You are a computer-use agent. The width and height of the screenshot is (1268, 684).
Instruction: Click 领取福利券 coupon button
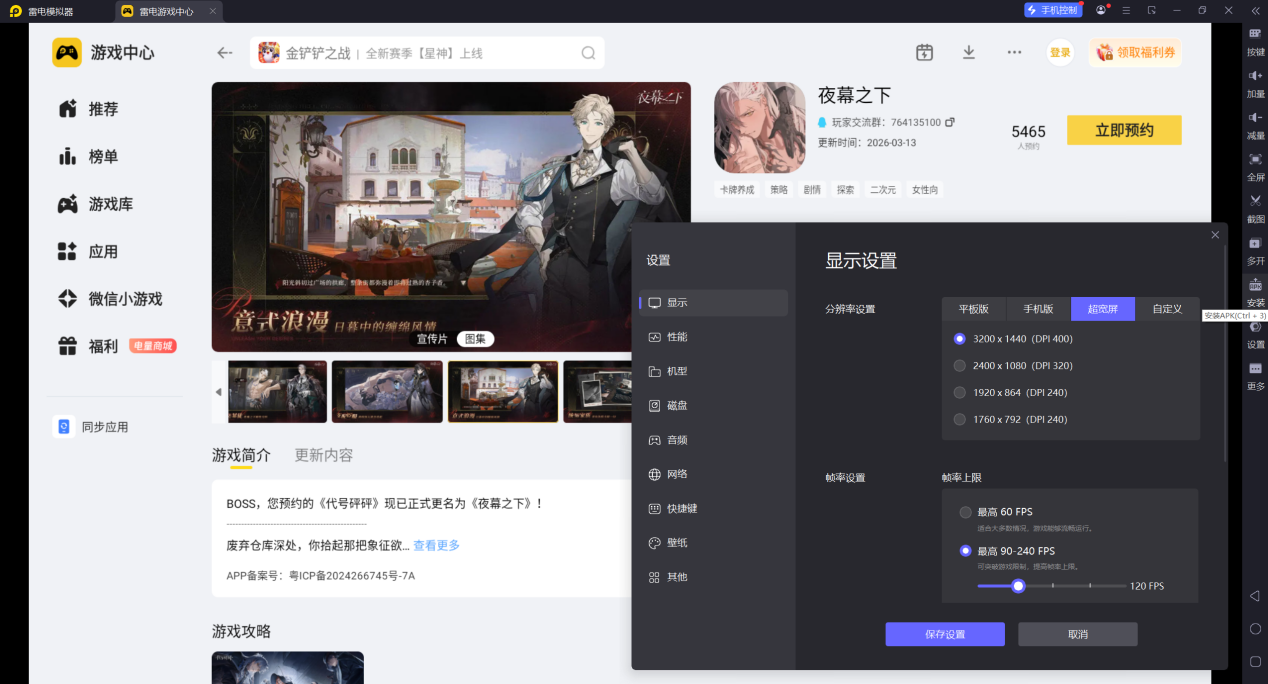(x=1136, y=53)
